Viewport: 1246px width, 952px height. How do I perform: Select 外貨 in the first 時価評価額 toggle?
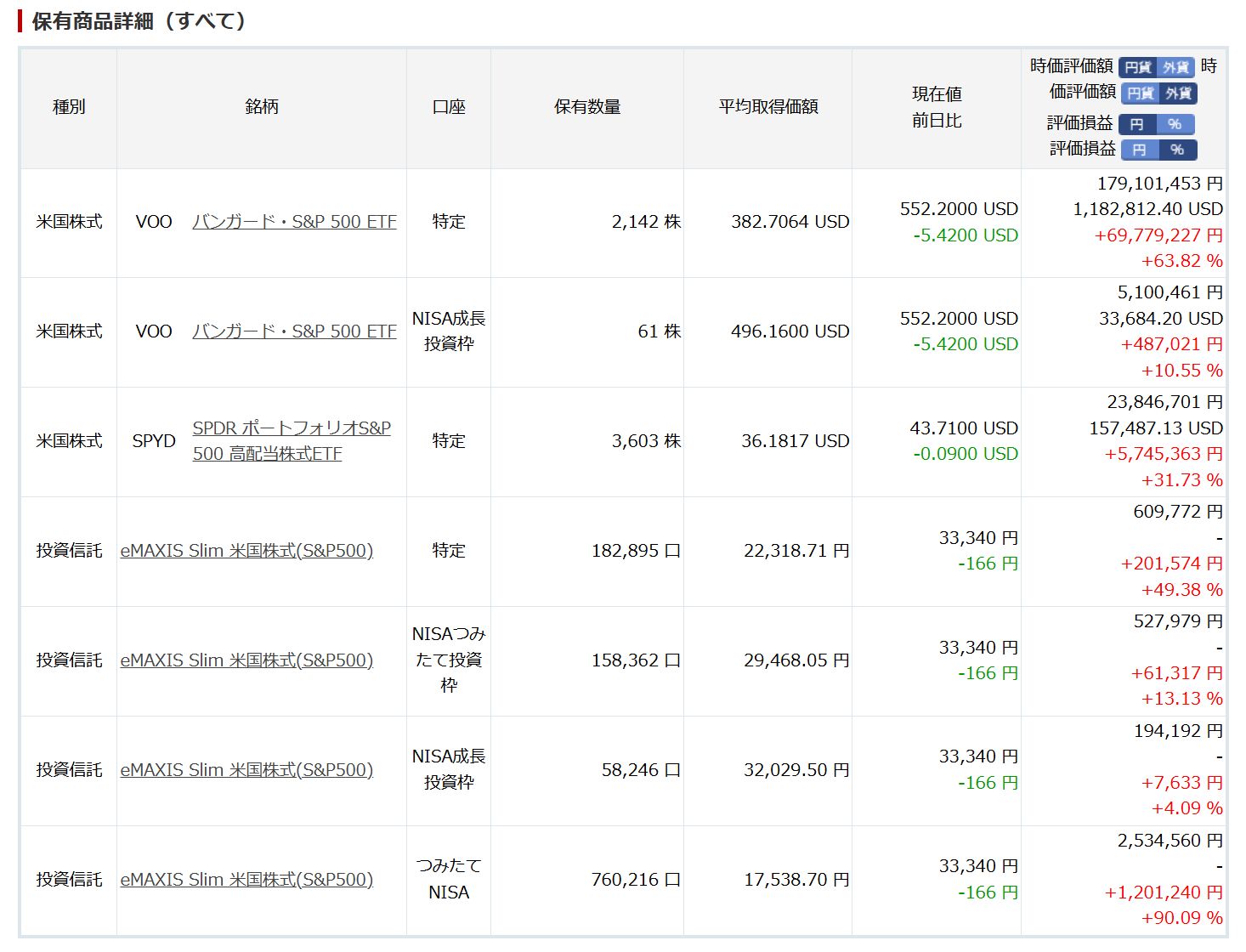pos(1175,67)
